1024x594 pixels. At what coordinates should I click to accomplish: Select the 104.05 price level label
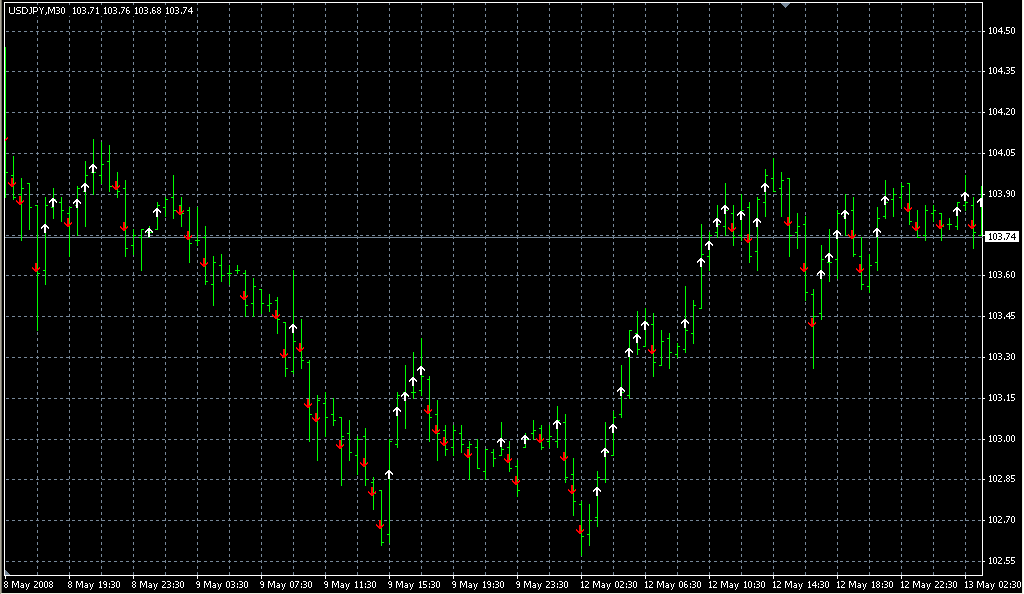pyautogui.click(x=1002, y=153)
